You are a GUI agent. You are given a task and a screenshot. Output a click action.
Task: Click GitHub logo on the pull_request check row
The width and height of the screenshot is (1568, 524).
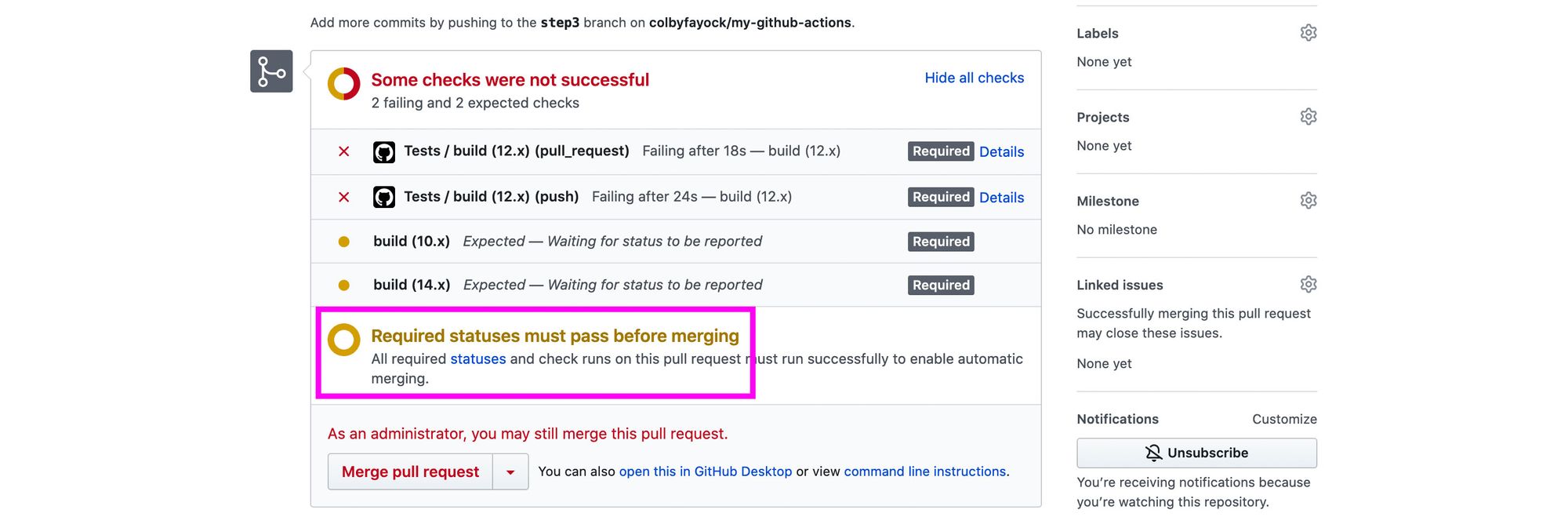(x=384, y=151)
